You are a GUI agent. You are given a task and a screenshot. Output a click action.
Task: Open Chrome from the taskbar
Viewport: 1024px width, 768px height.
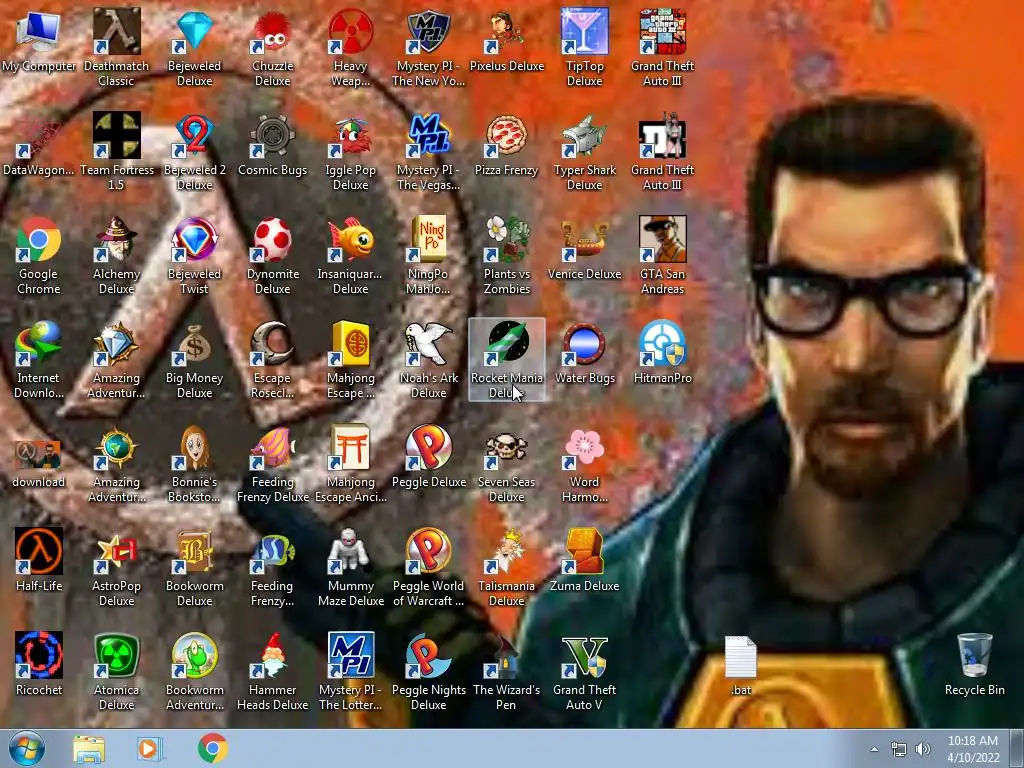213,748
